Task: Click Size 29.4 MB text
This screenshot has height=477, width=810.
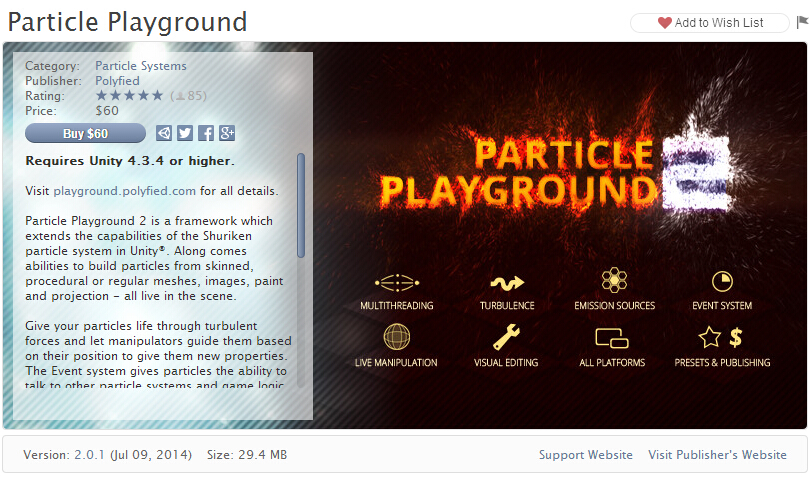Action: pos(247,455)
